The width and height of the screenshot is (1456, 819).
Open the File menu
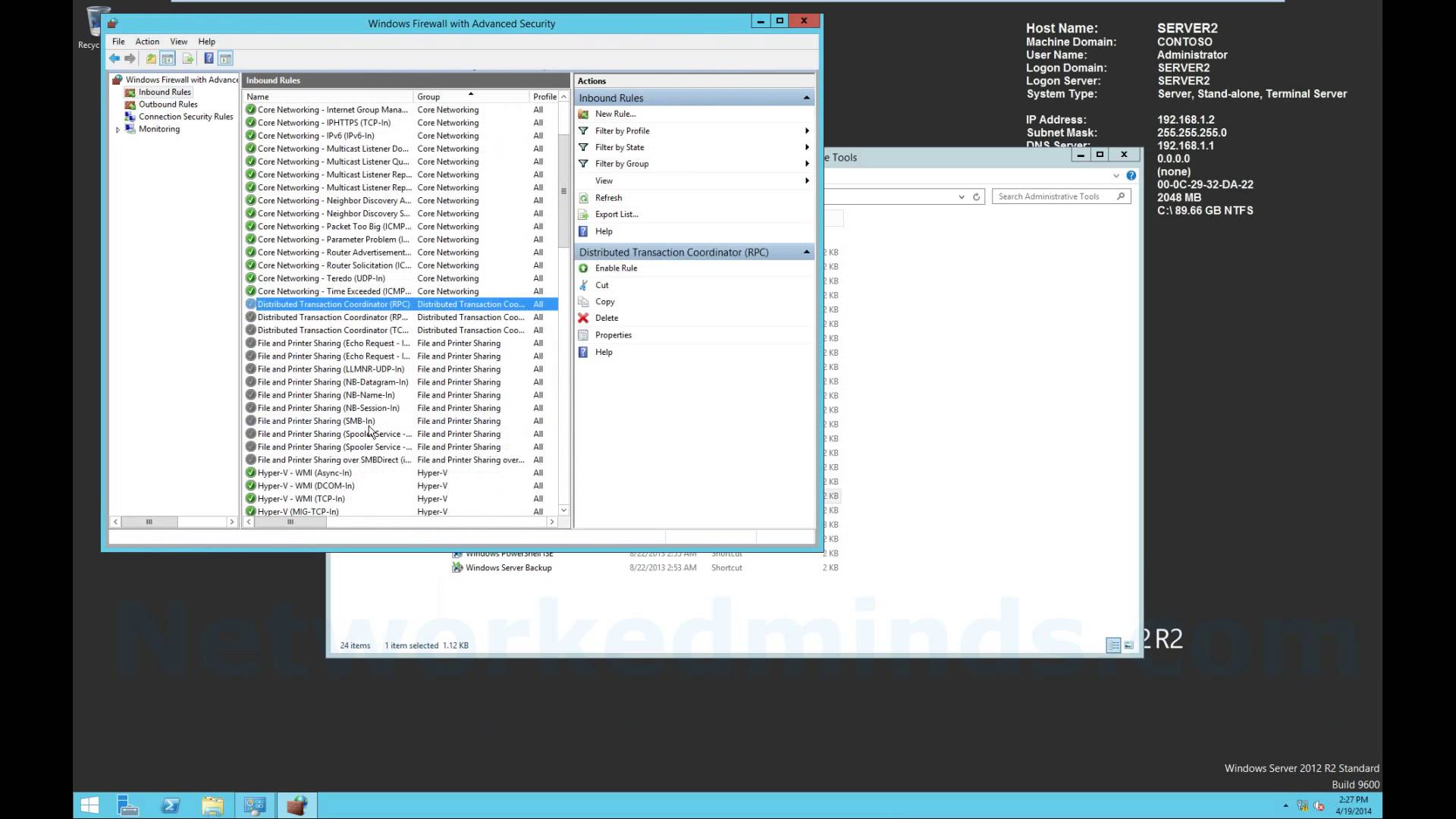coord(118,42)
